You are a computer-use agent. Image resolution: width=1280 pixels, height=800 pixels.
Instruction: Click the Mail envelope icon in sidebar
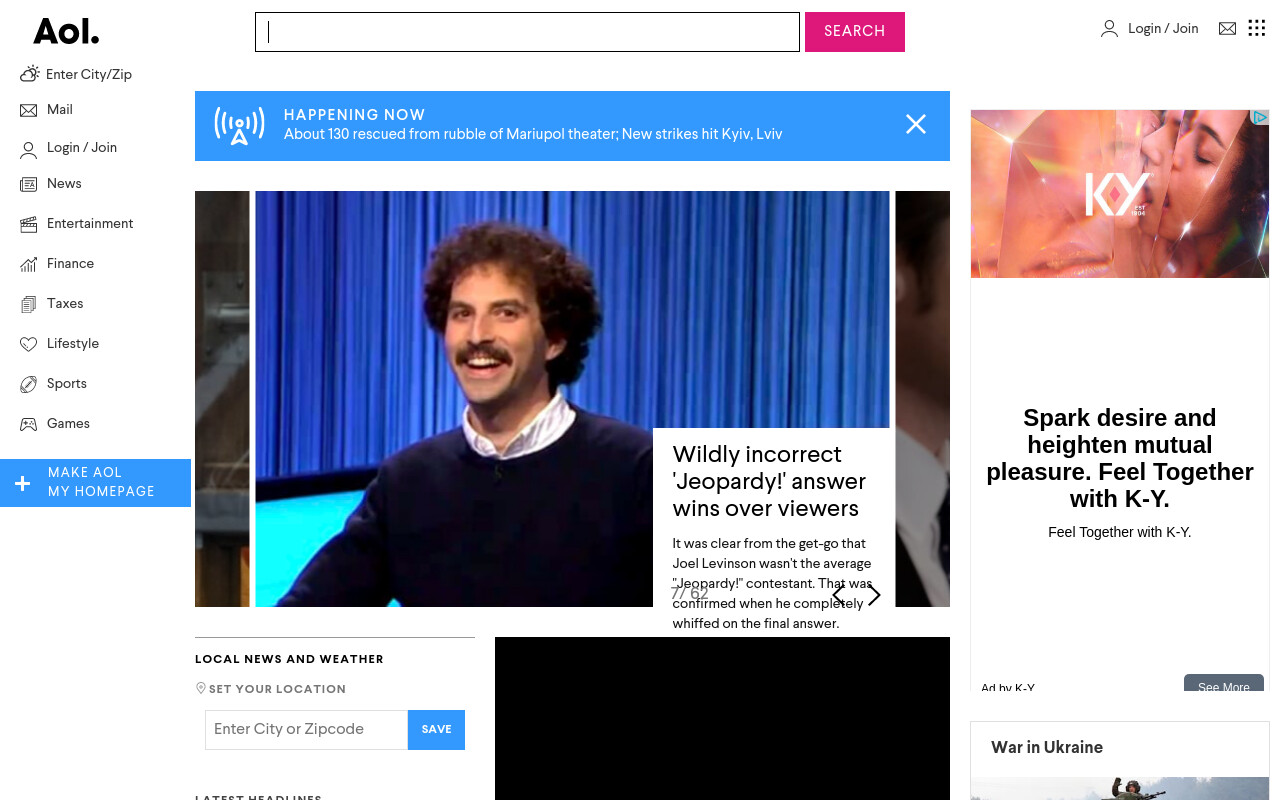point(28,110)
